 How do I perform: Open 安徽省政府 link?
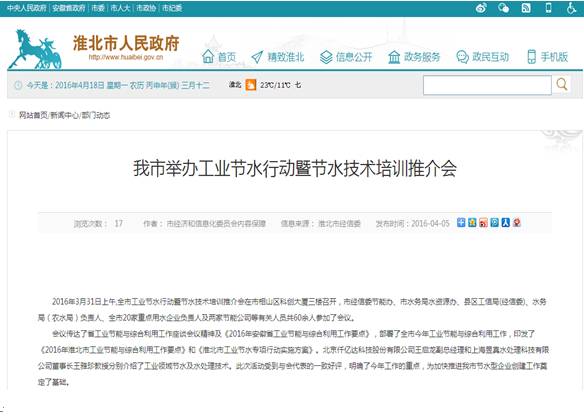tap(69, 8)
